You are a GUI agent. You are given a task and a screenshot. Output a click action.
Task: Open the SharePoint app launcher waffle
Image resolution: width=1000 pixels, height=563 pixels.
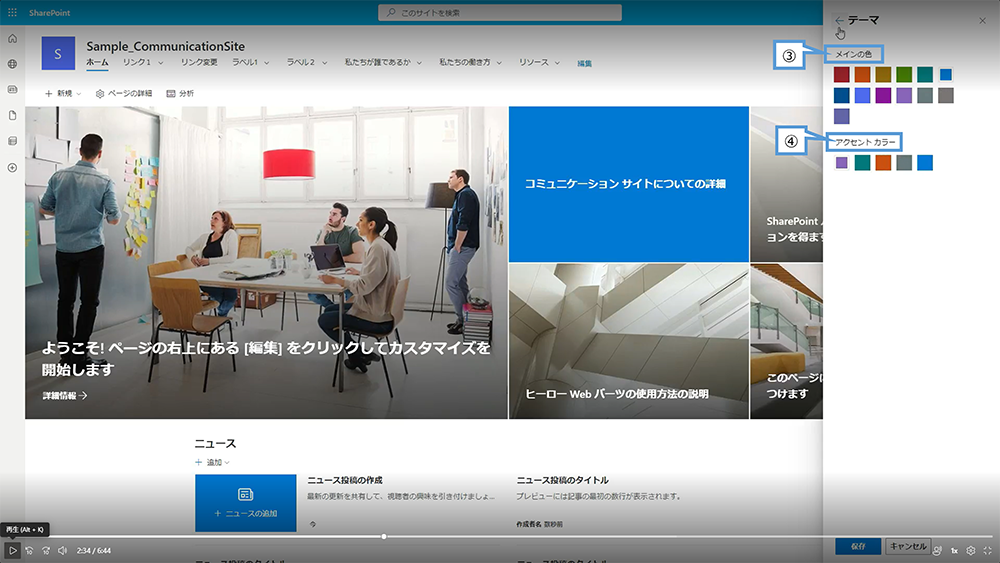(x=12, y=12)
